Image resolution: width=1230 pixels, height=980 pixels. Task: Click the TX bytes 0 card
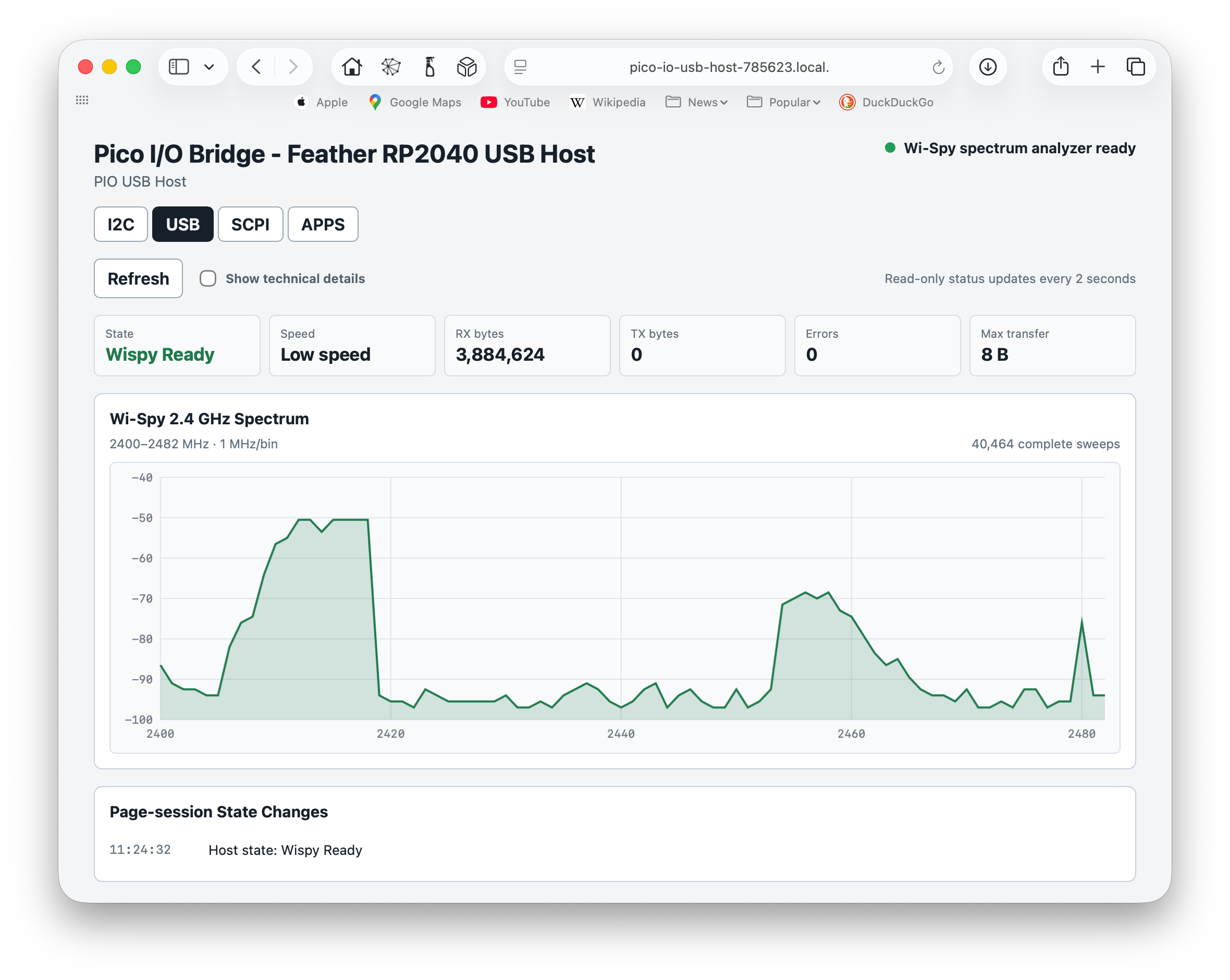tap(702, 345)
